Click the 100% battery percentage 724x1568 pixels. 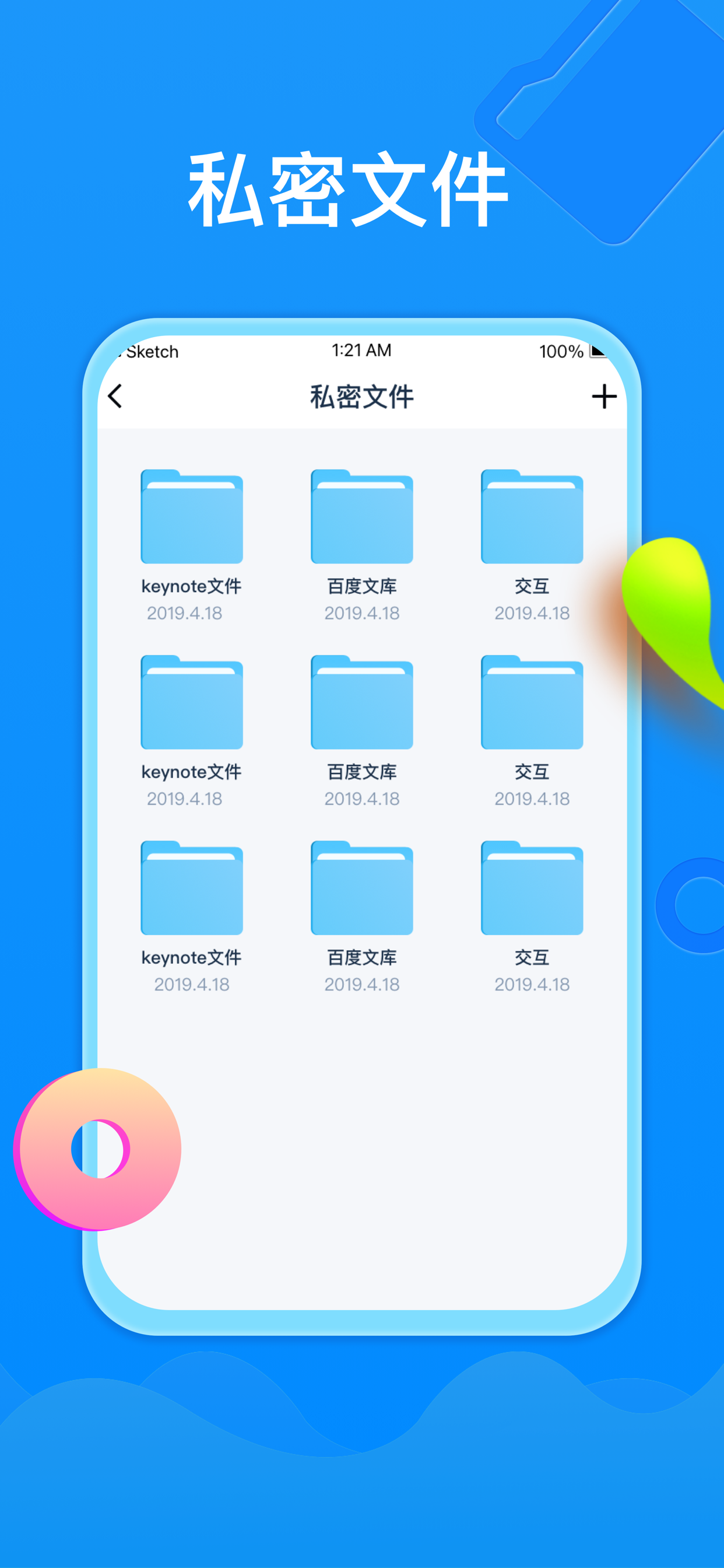point(561,351)
